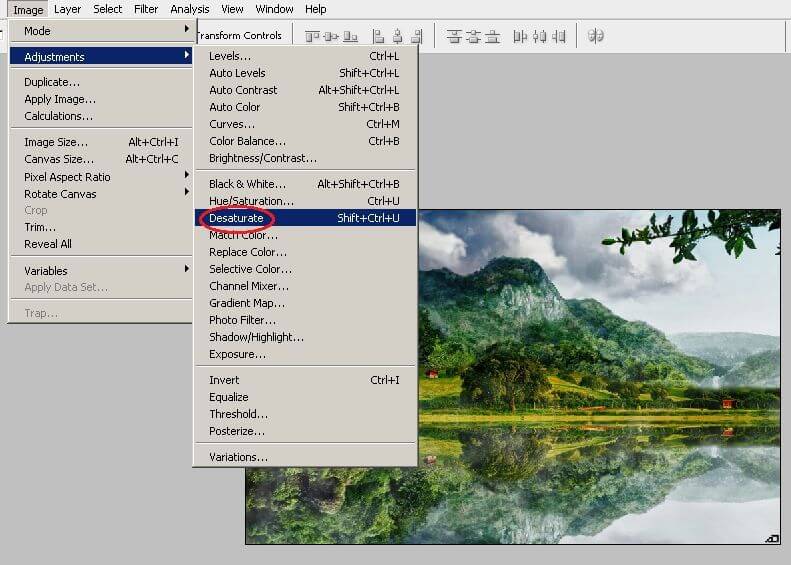
Task: Open the Select menu
Action: tap(107, 9)
